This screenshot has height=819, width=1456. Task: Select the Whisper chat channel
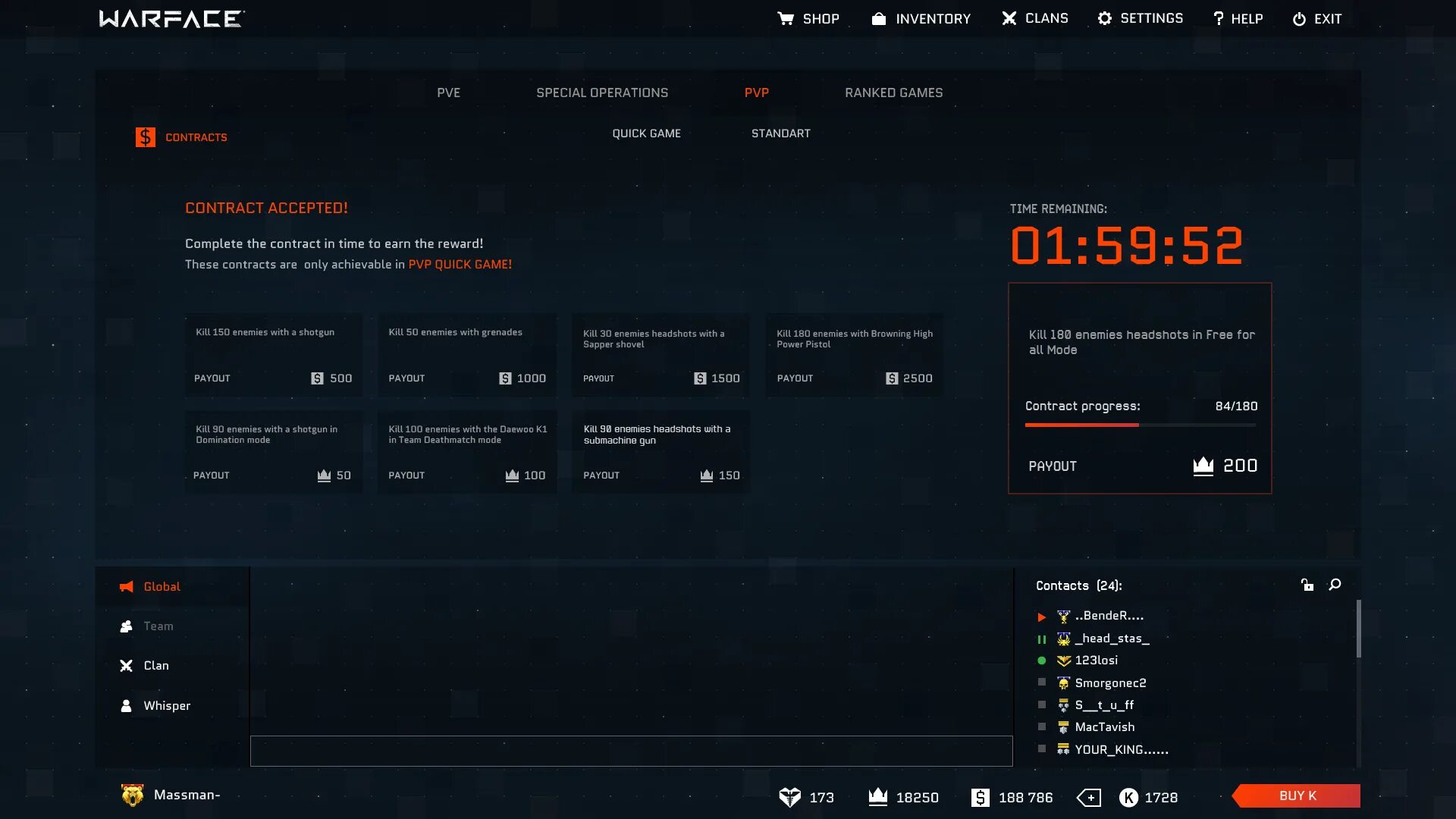tap(166, 706)
